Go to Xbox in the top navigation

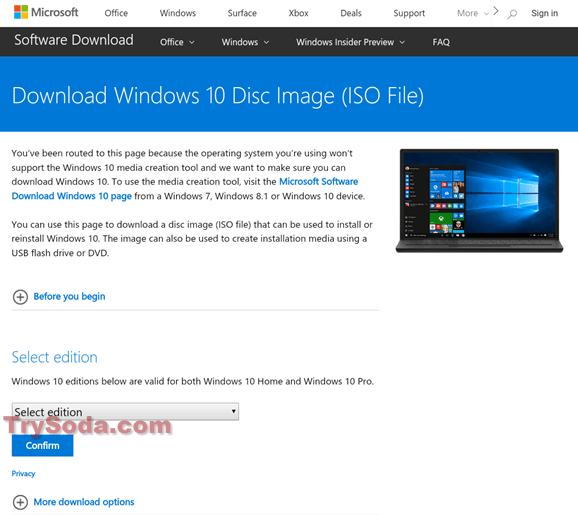(298, 13)
